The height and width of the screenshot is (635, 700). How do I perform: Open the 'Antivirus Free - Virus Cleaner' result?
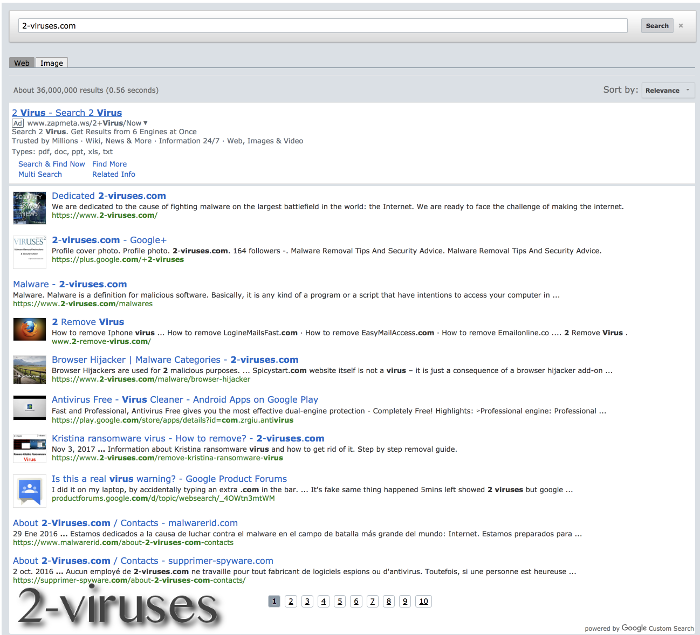point(185,399)
